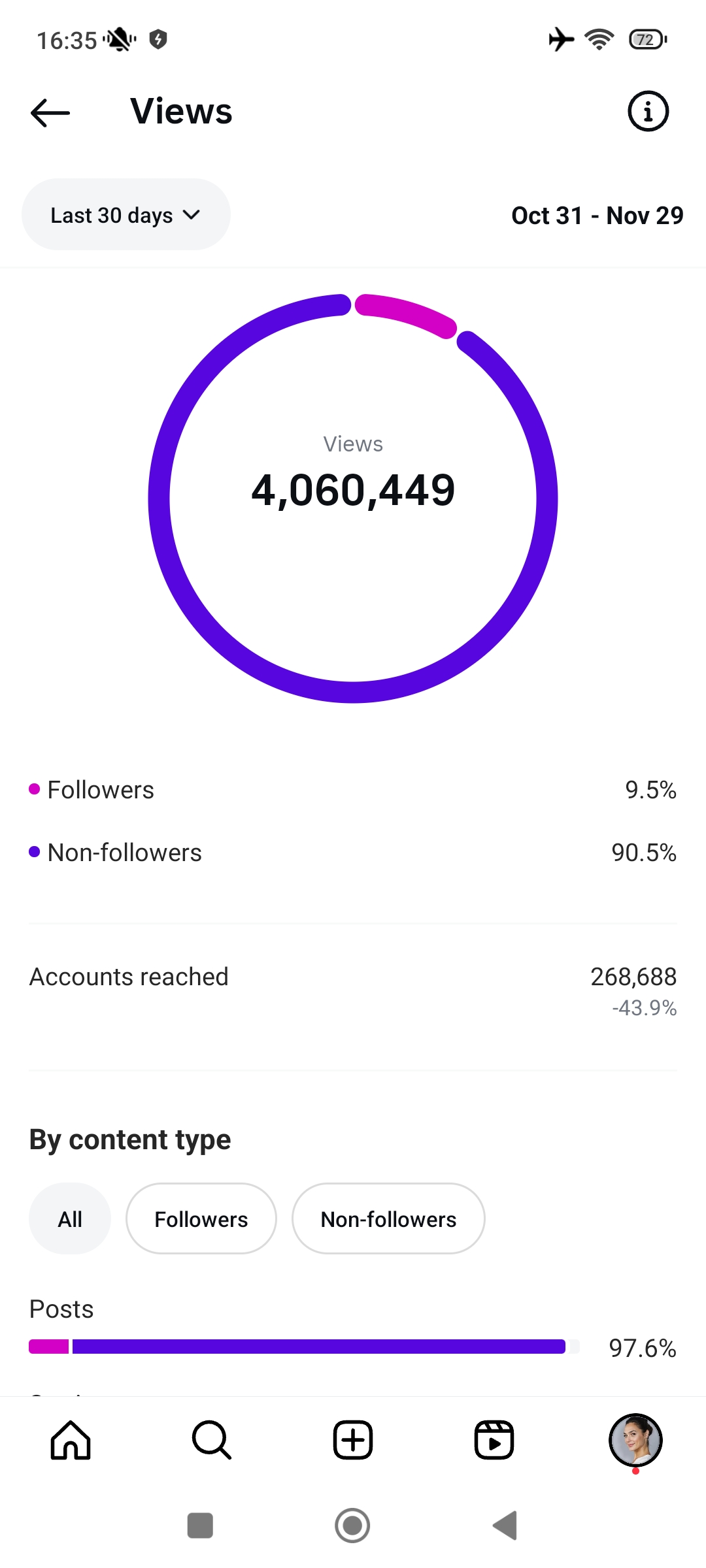This screenshot has width=706, height=1568.
Task: Tap the Followers 9.5% legend row
Action: [x=353, y=790]
